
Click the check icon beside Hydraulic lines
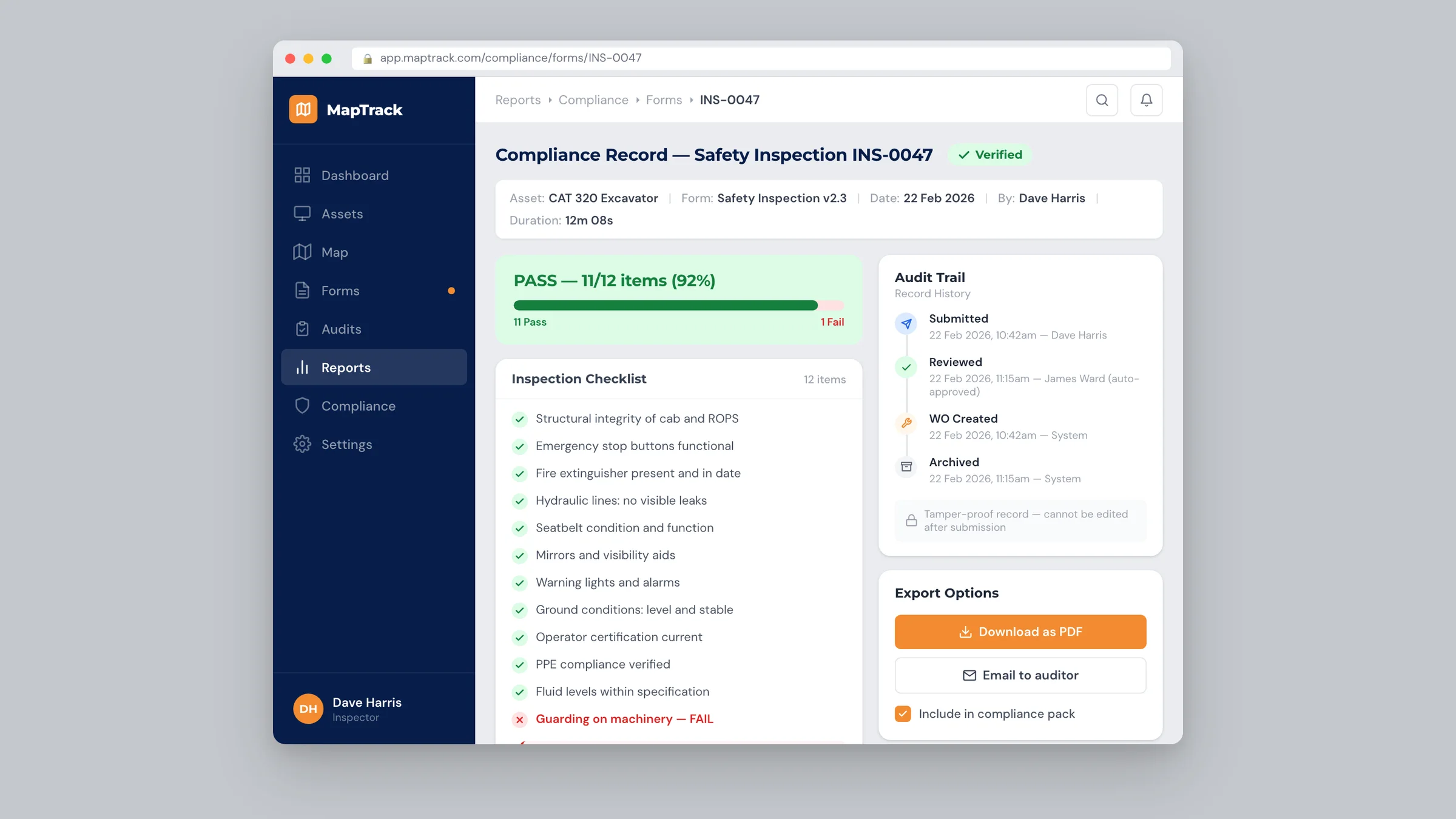[x=519, y=501]
